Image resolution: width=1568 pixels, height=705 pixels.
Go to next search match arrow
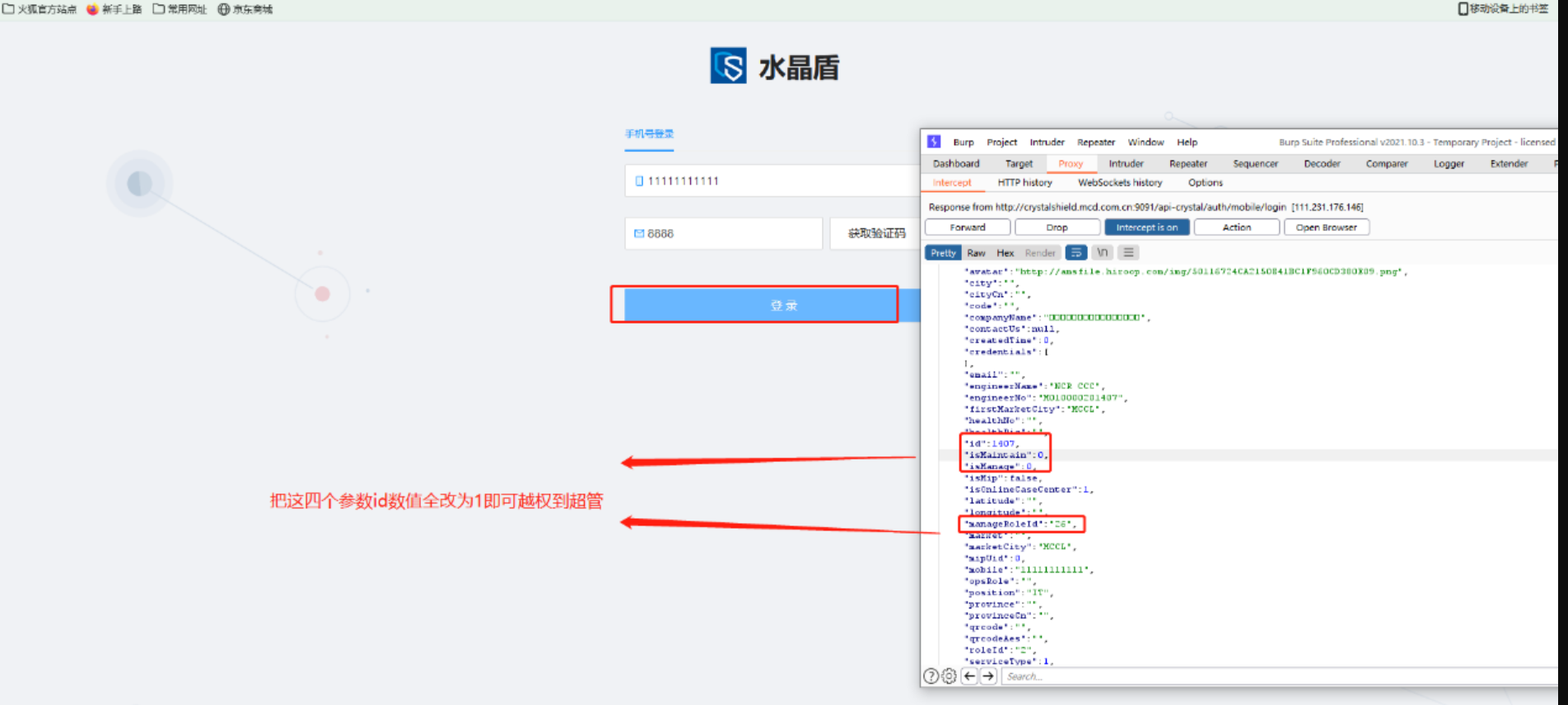coord(988,676)
